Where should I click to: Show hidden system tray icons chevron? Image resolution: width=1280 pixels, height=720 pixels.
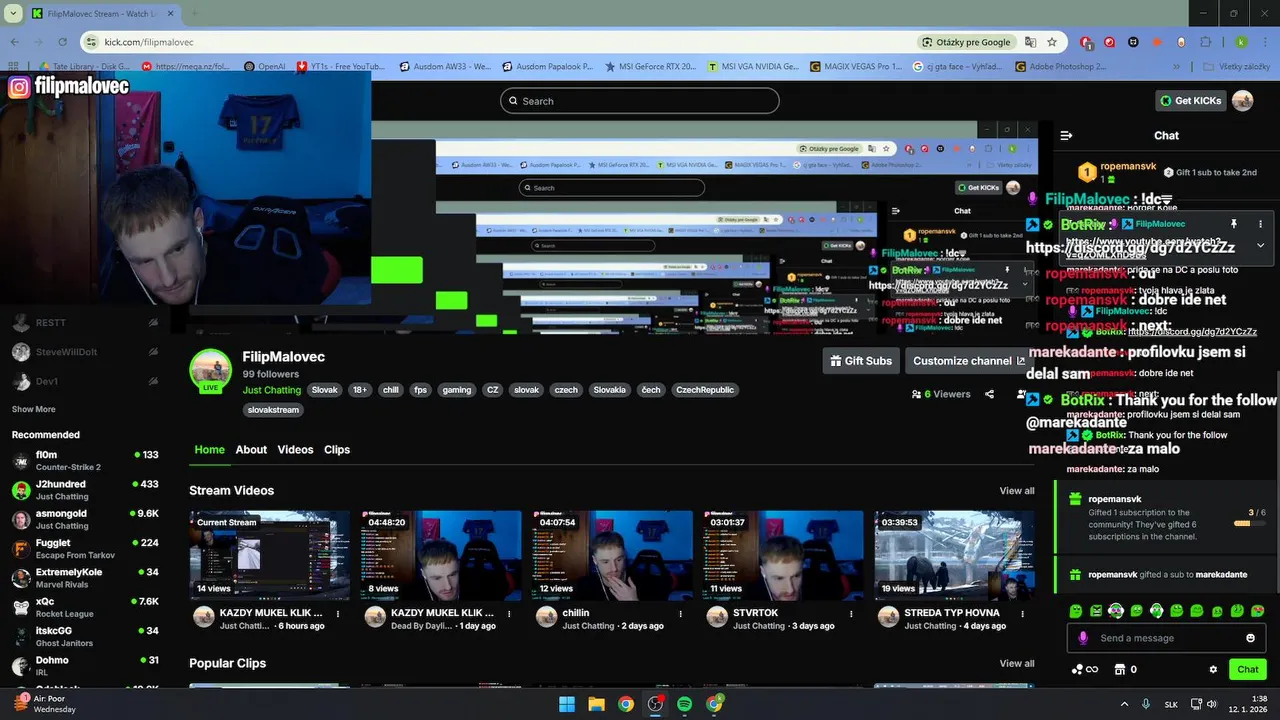point(1124,704)
